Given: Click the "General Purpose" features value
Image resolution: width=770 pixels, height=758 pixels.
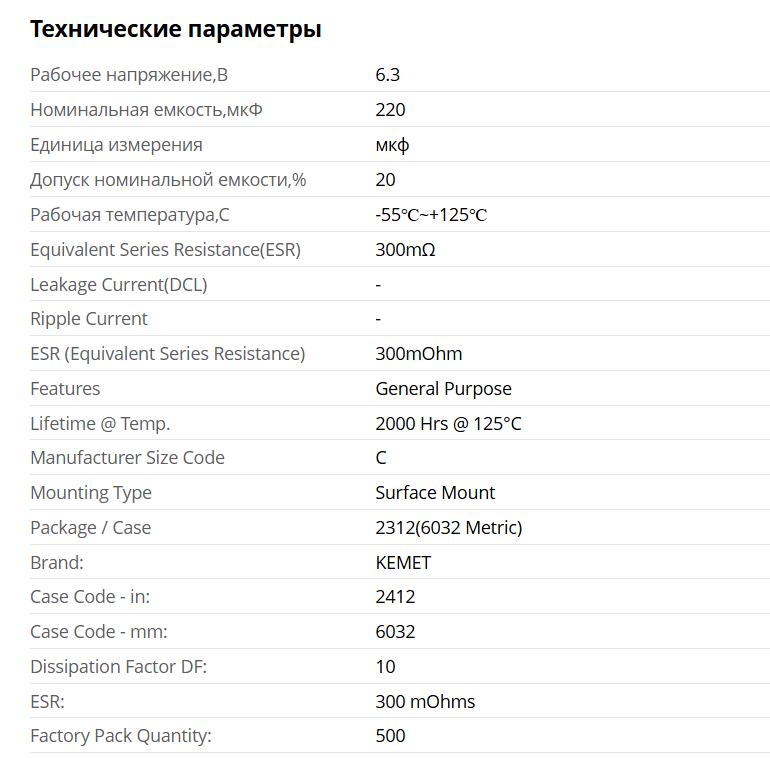Looking at the screenshot, I should point(443,389).
